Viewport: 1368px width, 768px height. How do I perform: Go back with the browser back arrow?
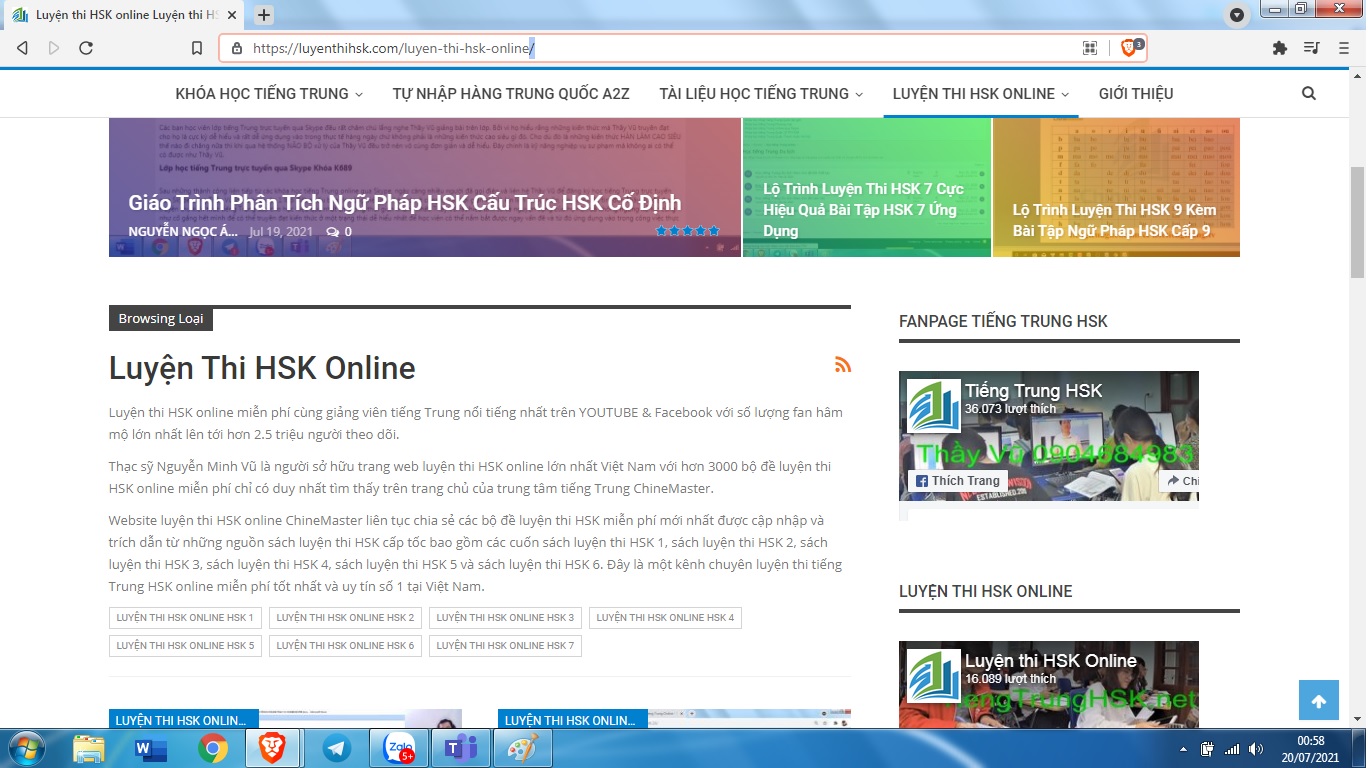tap(23, 48)
